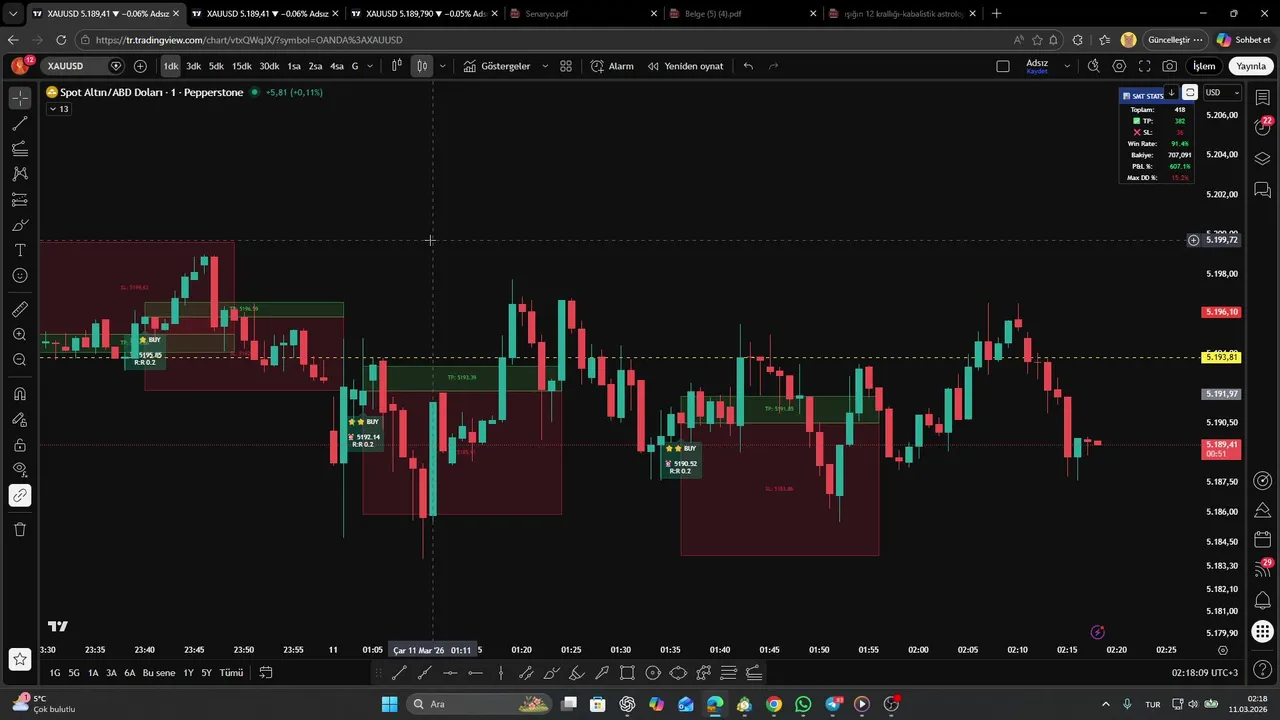
Task: Select the Tümü date range
Action: pos(231,673)
